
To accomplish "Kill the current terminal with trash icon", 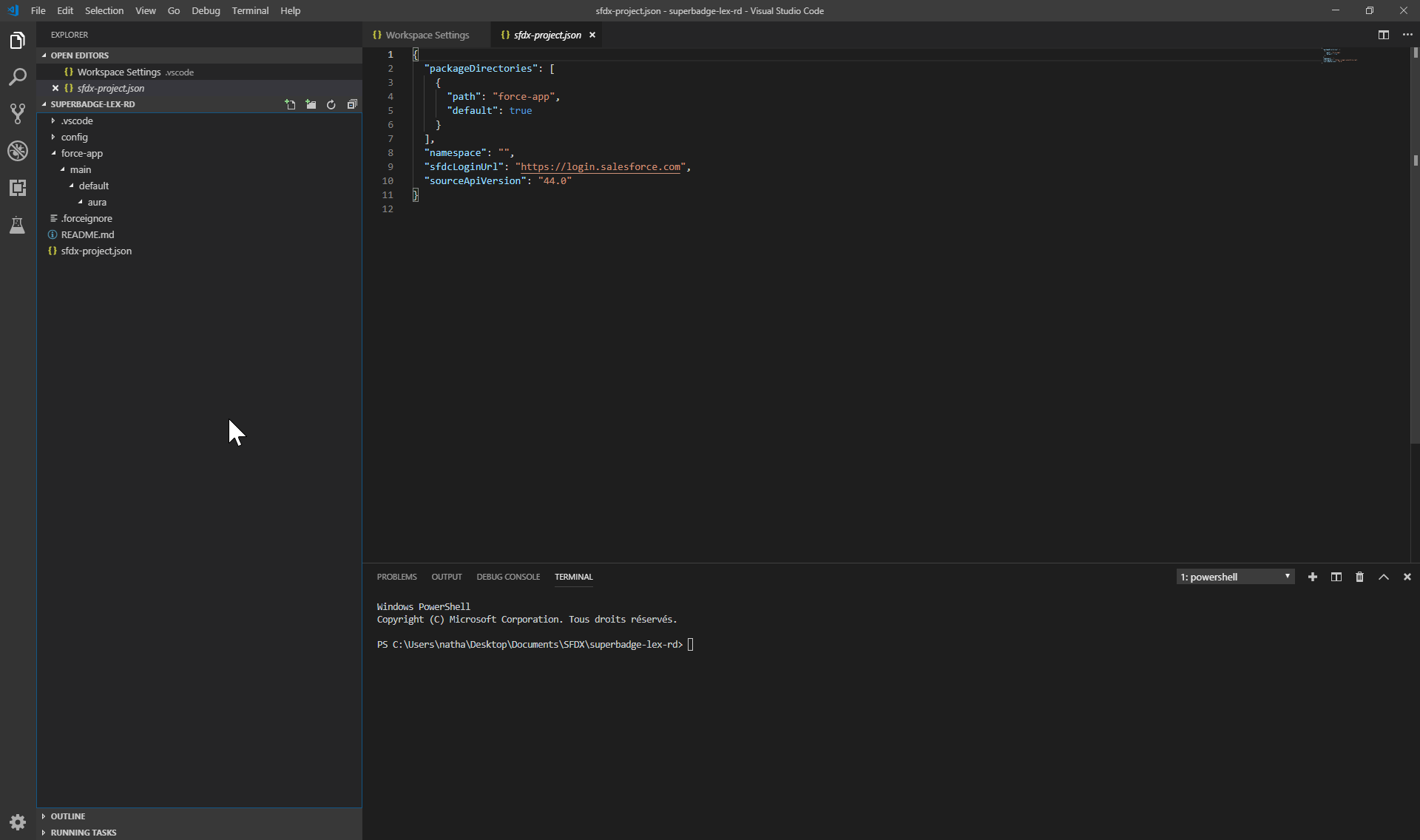I will tap(1359, 577).
